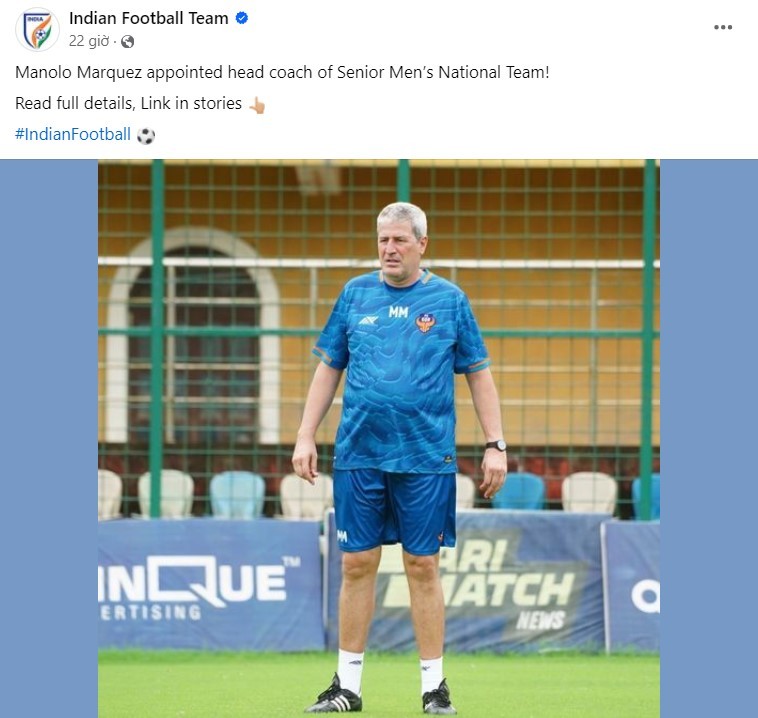
Task: Open the three-dot post options menu
Action: (x=723, y=27)
